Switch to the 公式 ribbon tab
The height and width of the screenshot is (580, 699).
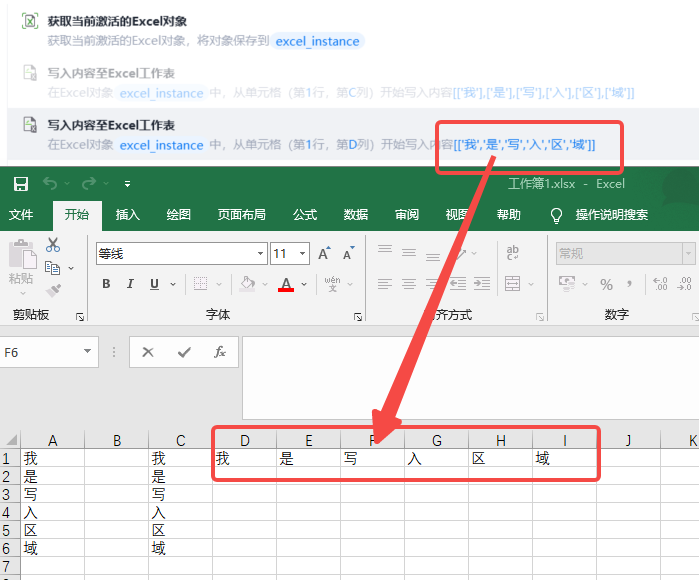point(305,214)
